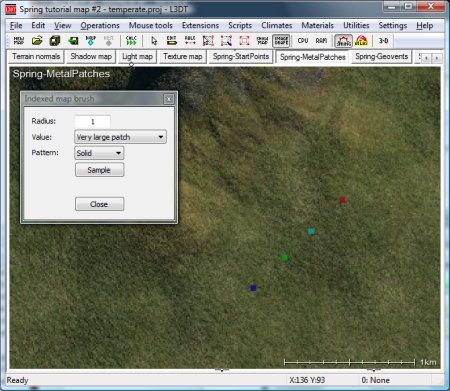Viewport: 450px width, 391px height.
Task: Open the View menu
Action: [x=62, y=25]
